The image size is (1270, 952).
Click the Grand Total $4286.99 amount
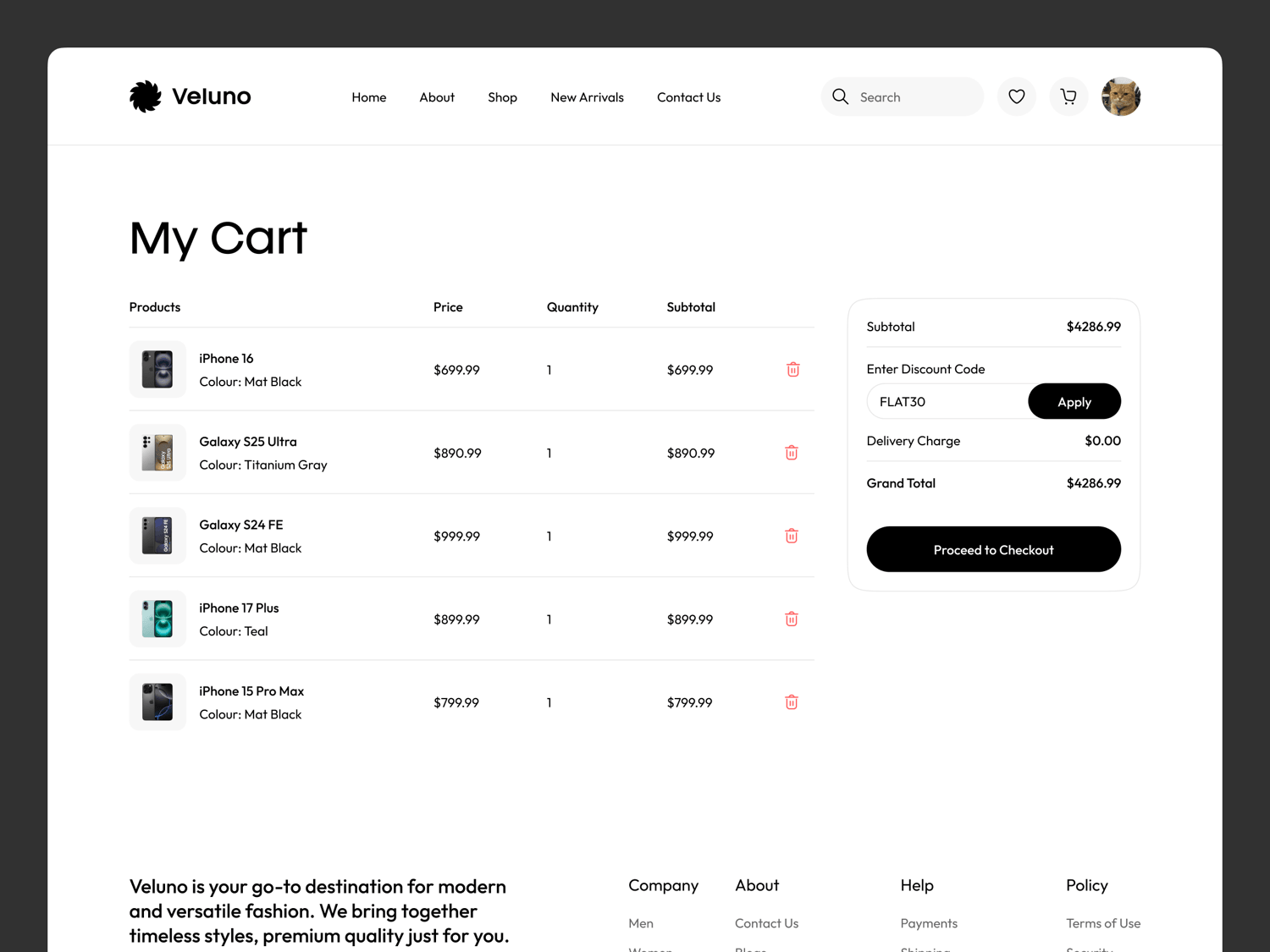tap(1093, 483)
